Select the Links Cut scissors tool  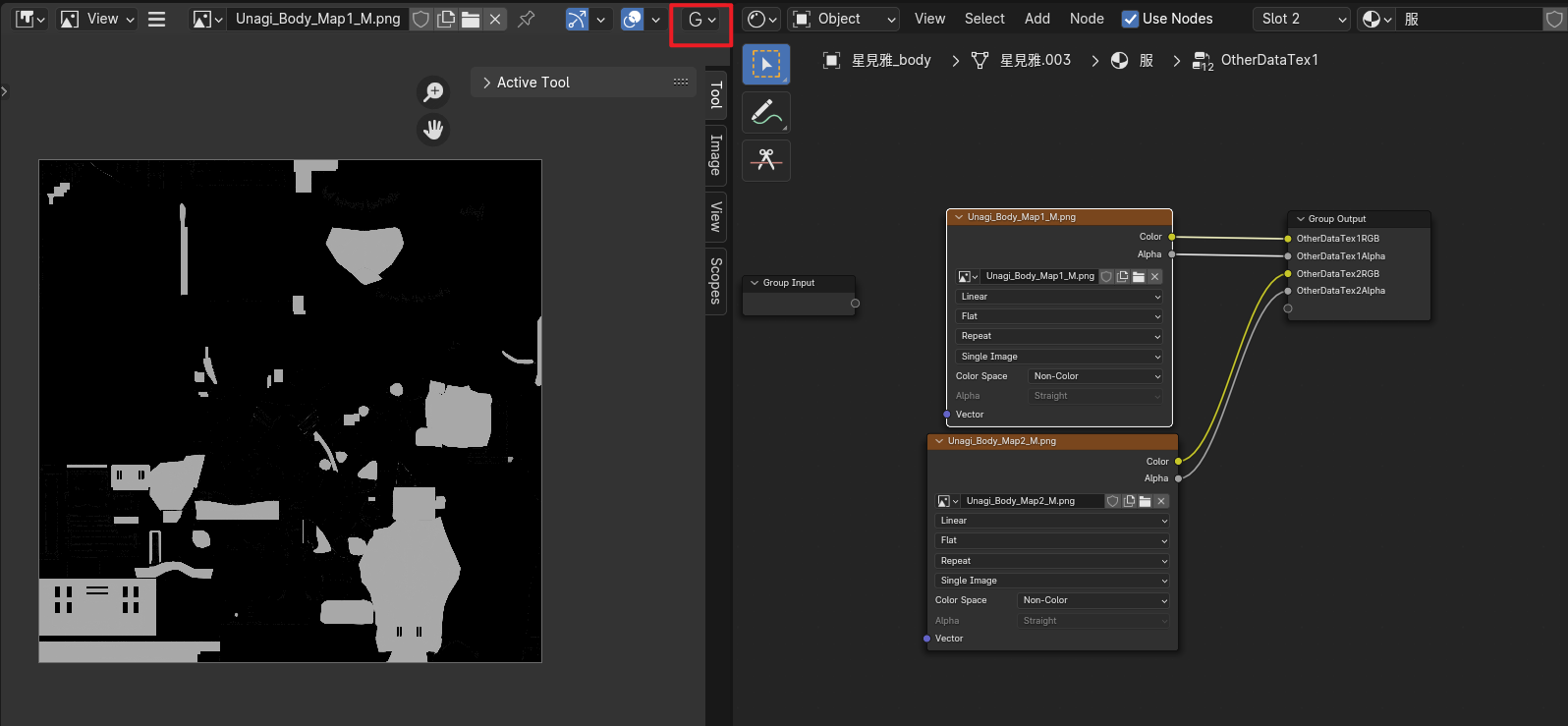[766, 160]
